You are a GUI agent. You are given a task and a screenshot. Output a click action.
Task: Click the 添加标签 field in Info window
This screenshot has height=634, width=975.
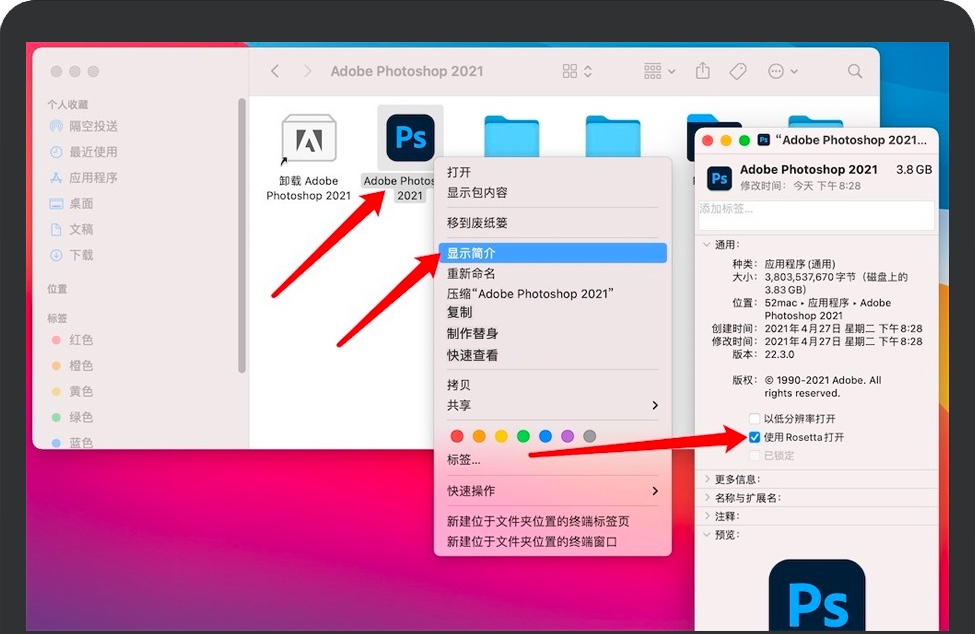pos(816,215)
